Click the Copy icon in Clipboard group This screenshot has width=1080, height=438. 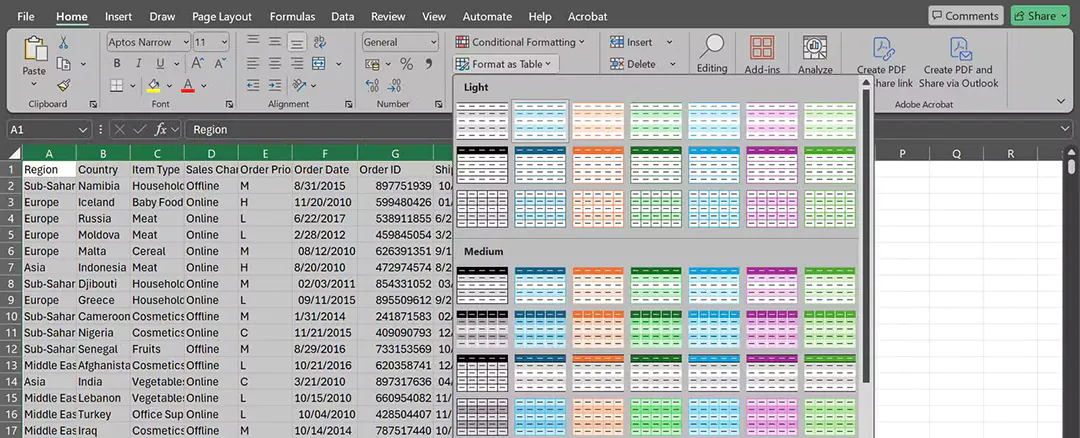coord(64,64)
